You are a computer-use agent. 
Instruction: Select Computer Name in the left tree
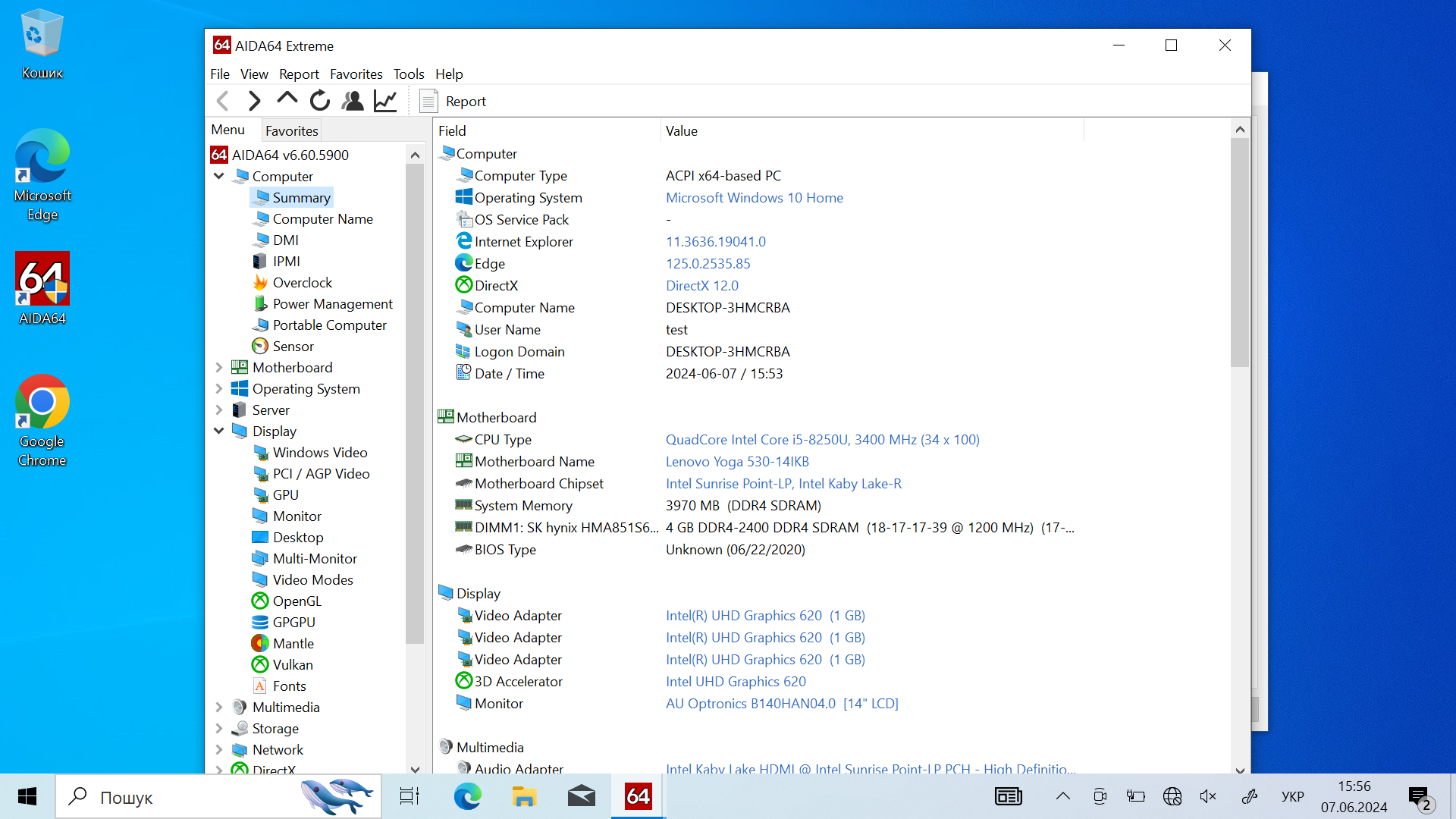[322, 218]
